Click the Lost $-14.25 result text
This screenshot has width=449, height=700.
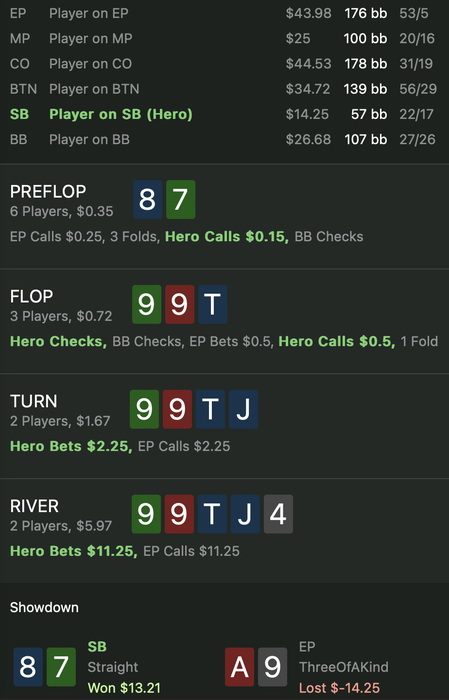pyautogui.click(x=339, y=688)
